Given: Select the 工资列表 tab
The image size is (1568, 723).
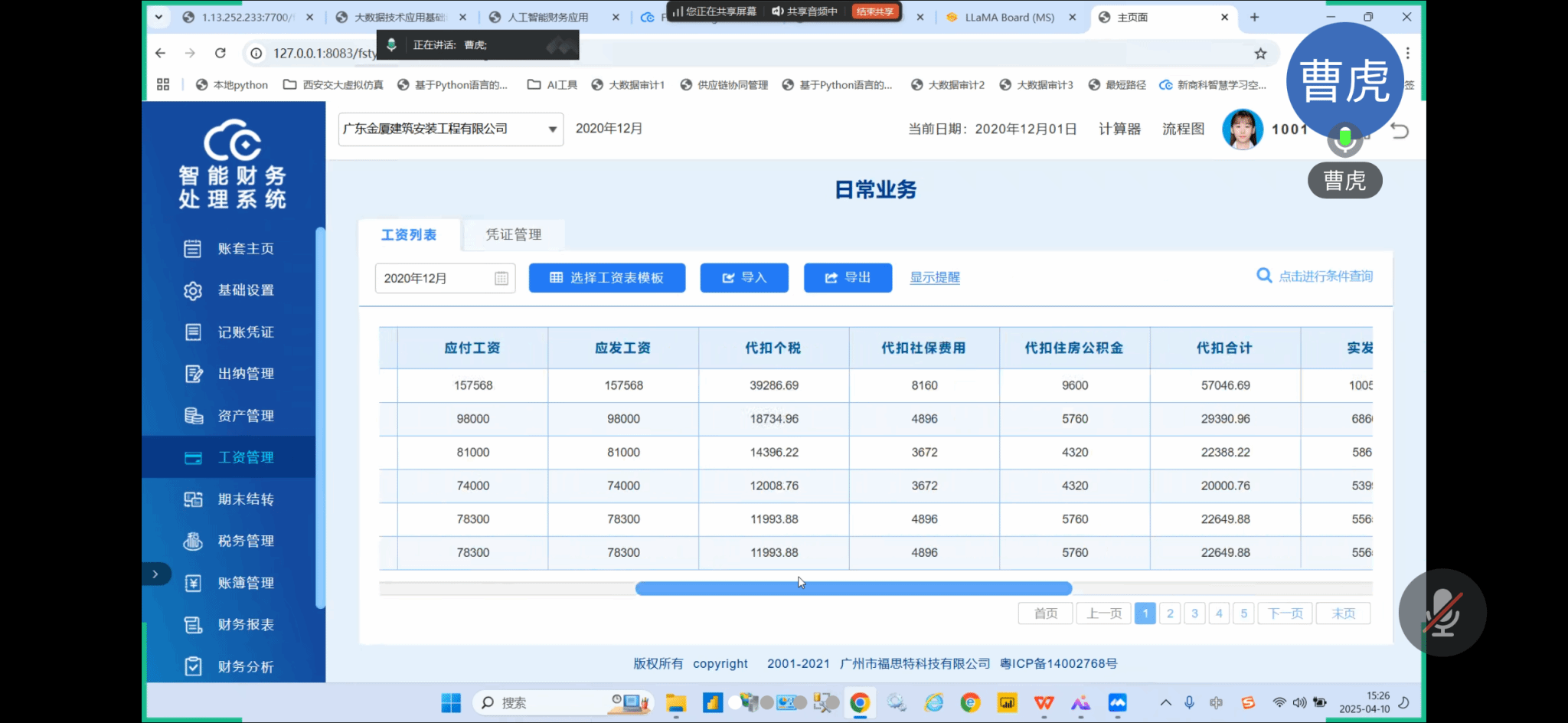Looking at the screenshot, I should tap(409, 235).
